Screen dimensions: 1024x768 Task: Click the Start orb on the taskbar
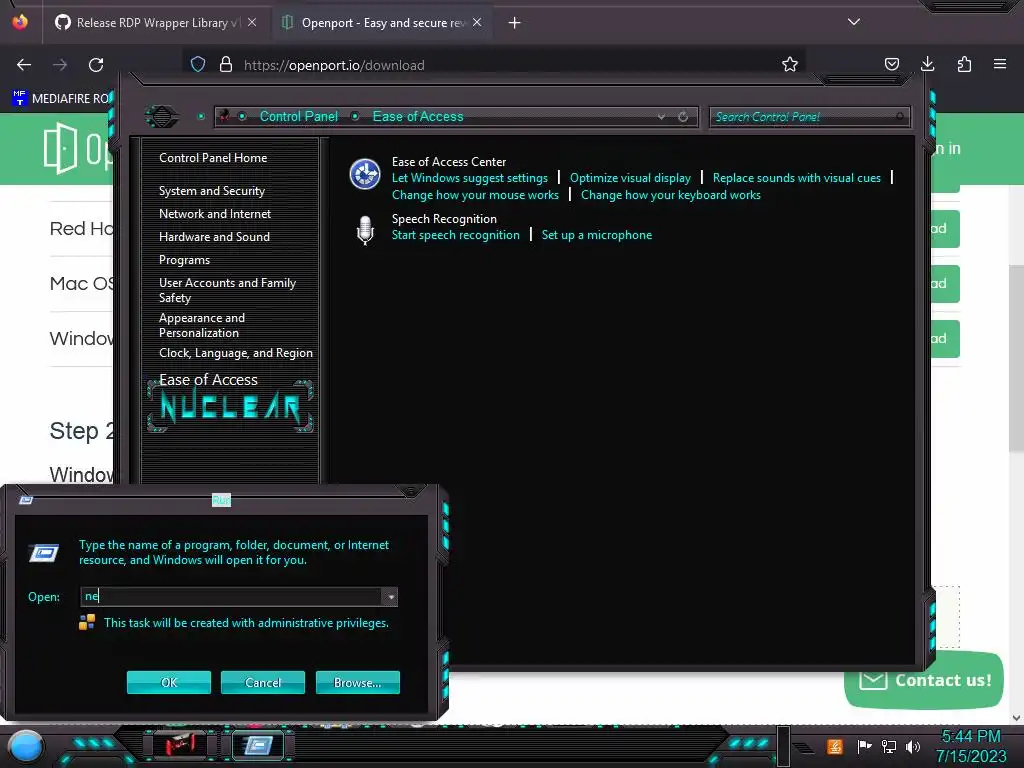point(26,746)
